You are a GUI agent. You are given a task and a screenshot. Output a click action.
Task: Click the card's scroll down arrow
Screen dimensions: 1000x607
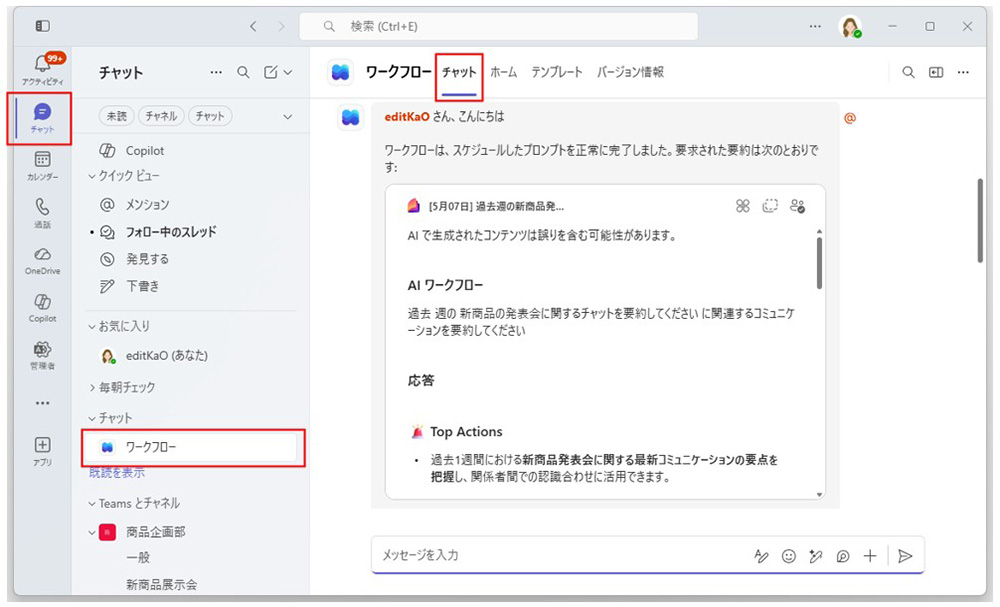coord(820,495)
